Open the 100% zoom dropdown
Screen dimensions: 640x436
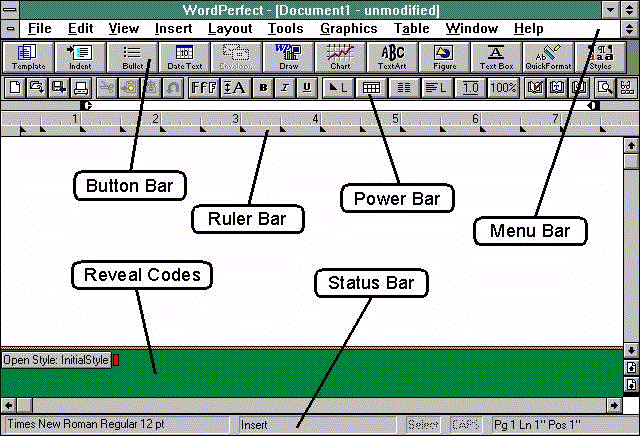(x=503, y=88)
